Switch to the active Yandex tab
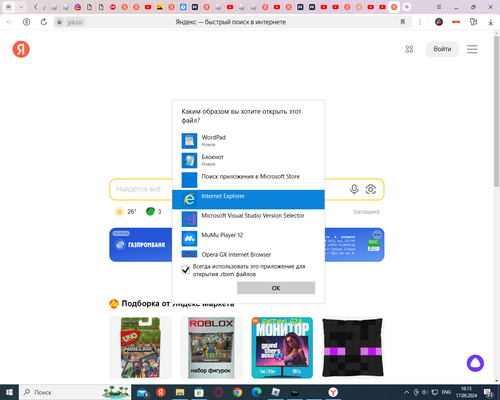The width and height of the screenshot is (500, 400). 394,7
